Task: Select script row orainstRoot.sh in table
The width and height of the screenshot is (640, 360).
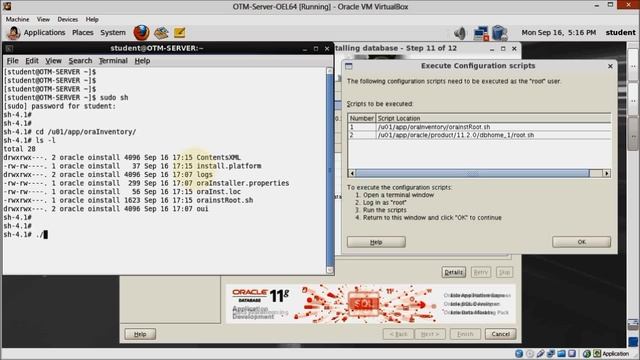Action: pos(480,127)
